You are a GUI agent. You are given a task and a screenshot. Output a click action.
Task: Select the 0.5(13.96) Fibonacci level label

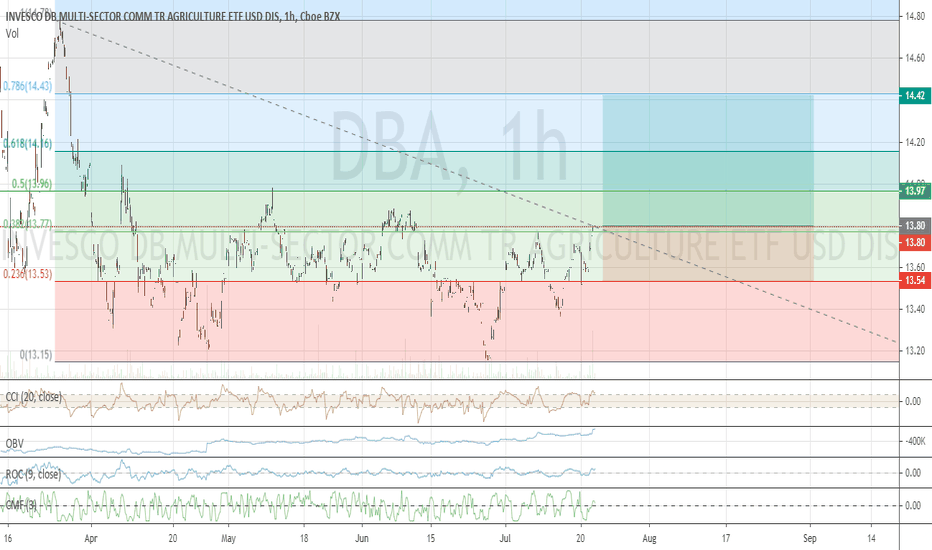tap(32, 184)
